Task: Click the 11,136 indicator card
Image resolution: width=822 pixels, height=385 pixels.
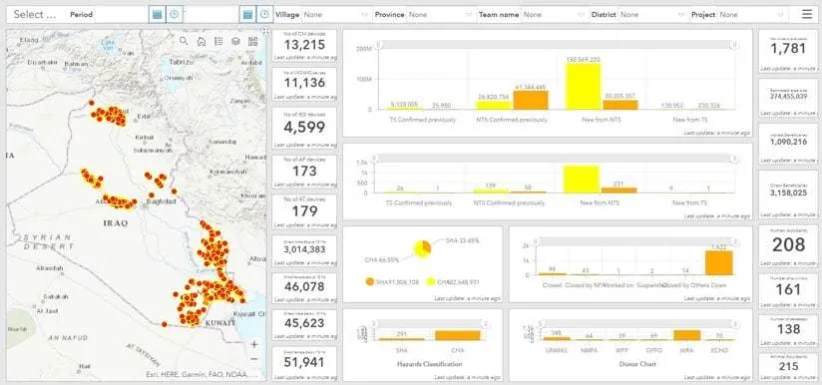Action: click(x=305, y=84)
